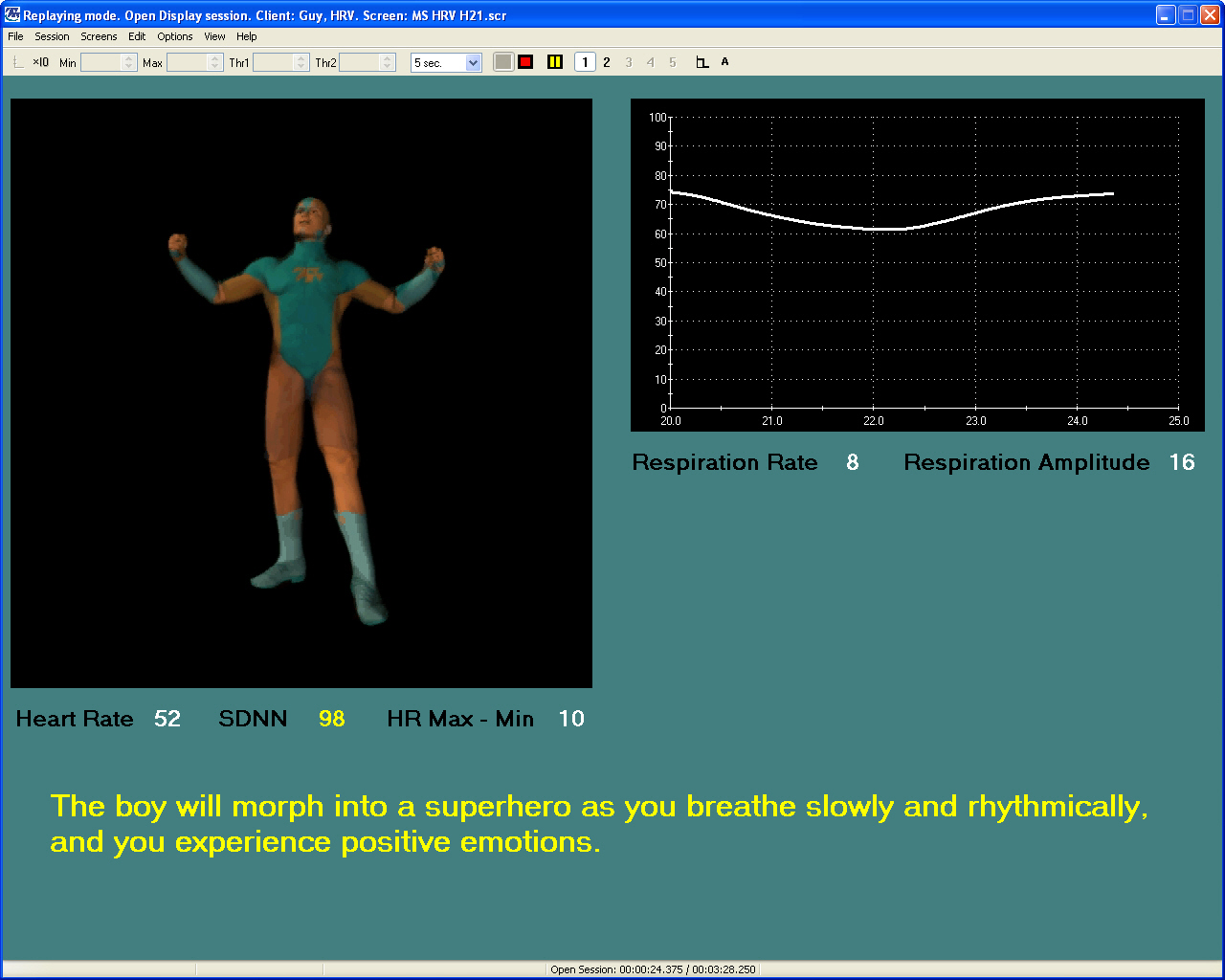The height and width of the screenshot is (980, 1225).
Task: Open the Options menu
Action: pyautogui.click(x=175, y=36)
